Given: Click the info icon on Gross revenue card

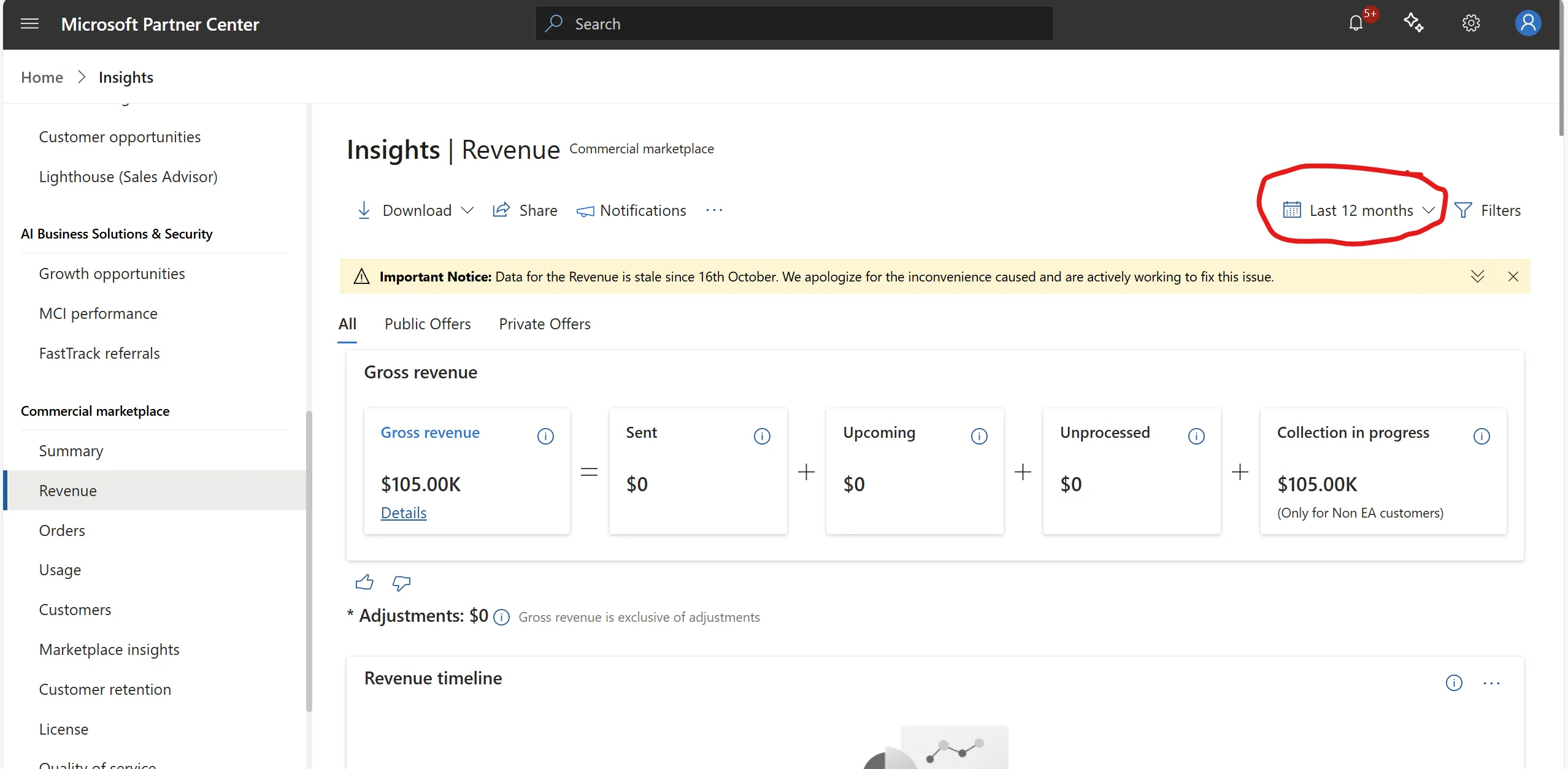Looking at the screenshot, I should pyautogui.click(x=545, y=436).
